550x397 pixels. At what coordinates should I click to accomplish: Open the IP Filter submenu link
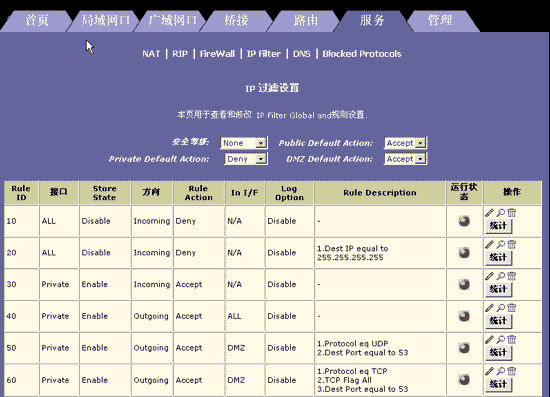coord(263,54)
